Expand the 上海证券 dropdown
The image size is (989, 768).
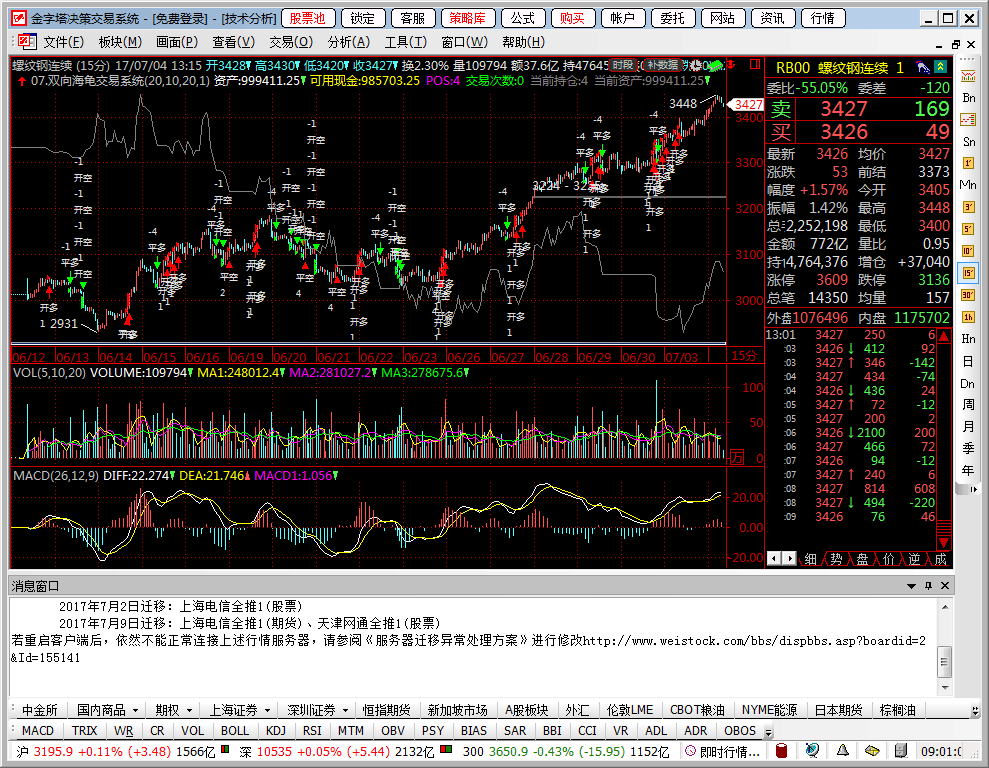point(267,710)
